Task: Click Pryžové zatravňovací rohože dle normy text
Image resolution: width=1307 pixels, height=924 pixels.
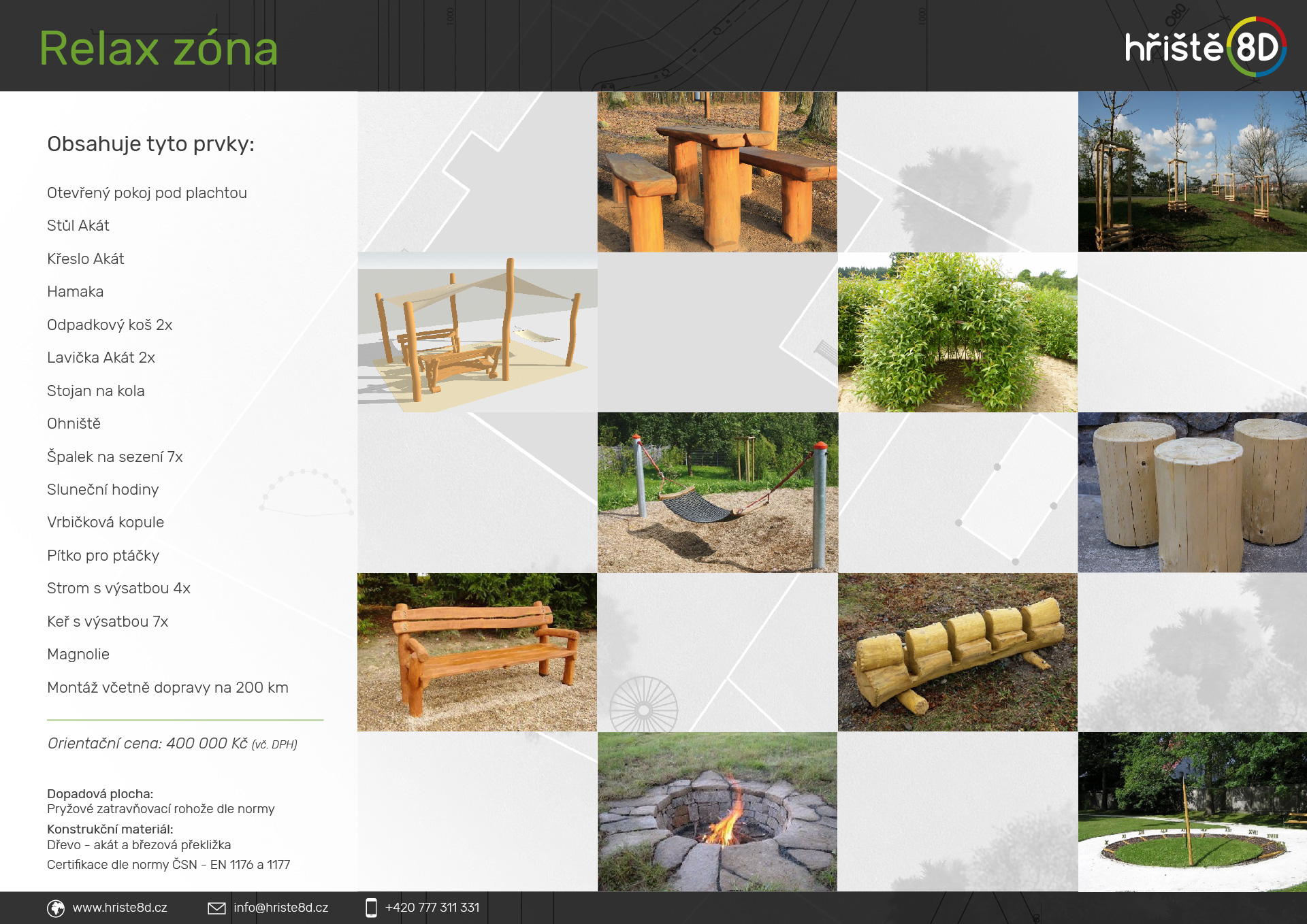Action: click(161, 809)
